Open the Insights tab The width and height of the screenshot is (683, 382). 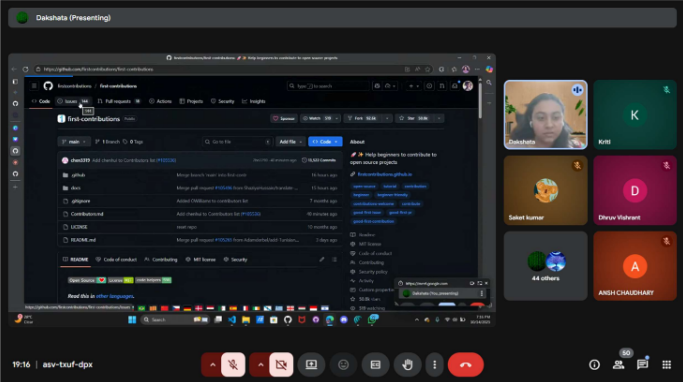(x=254, y=101)
